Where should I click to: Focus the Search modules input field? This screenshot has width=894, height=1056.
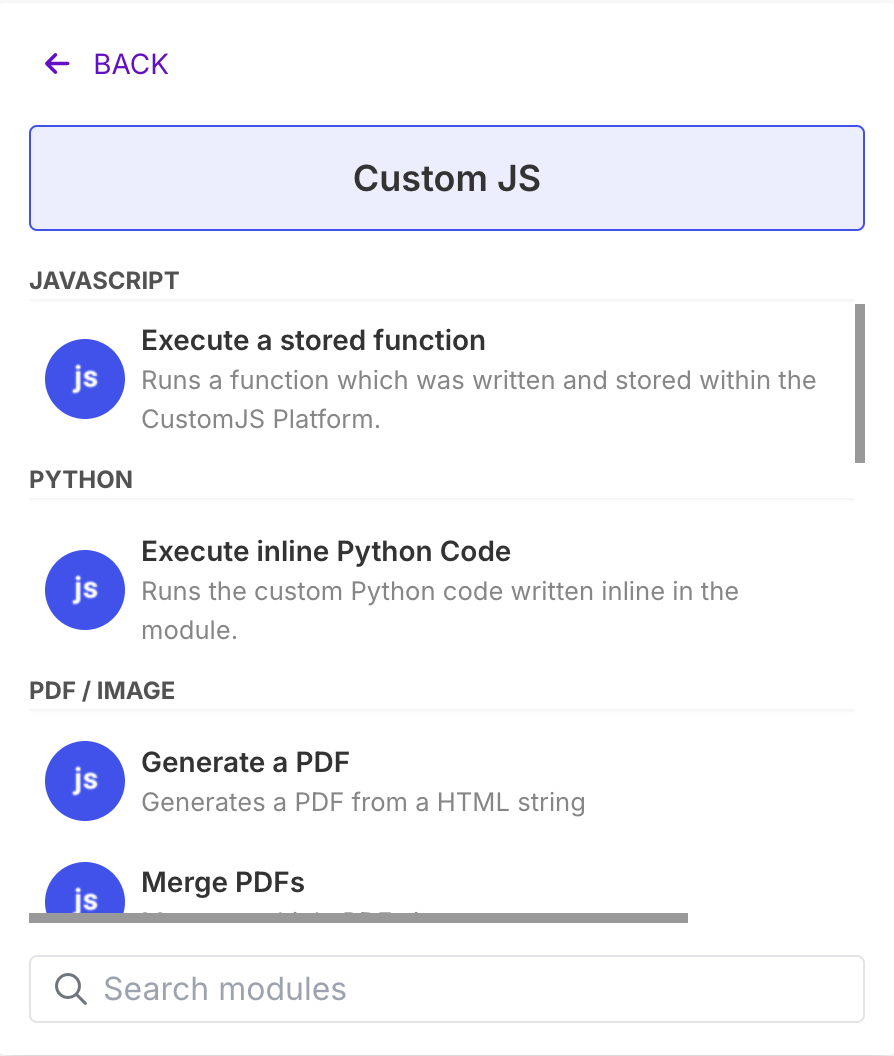(x=447, y=989)
